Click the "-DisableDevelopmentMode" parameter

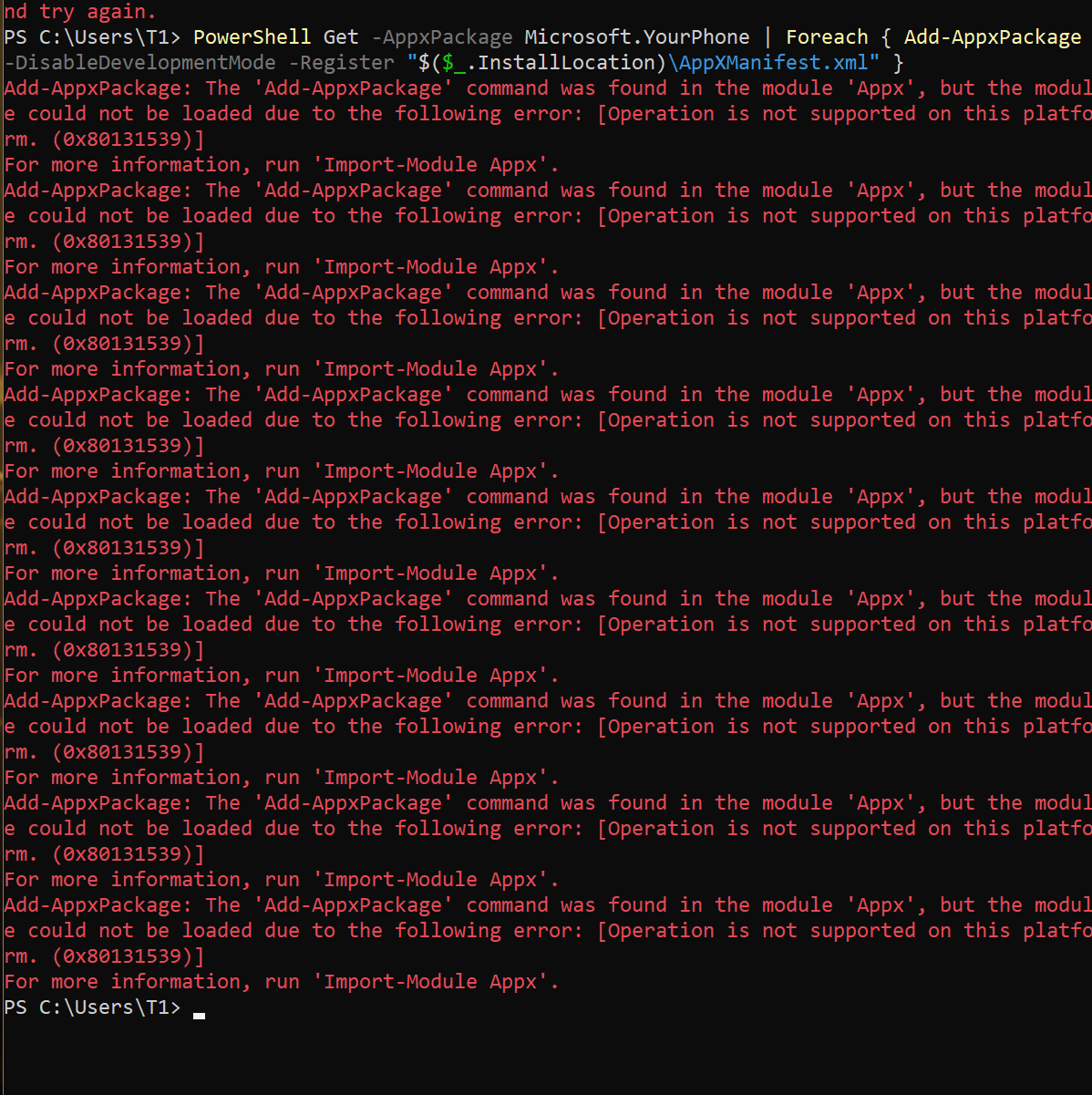(x=140, y=63)
